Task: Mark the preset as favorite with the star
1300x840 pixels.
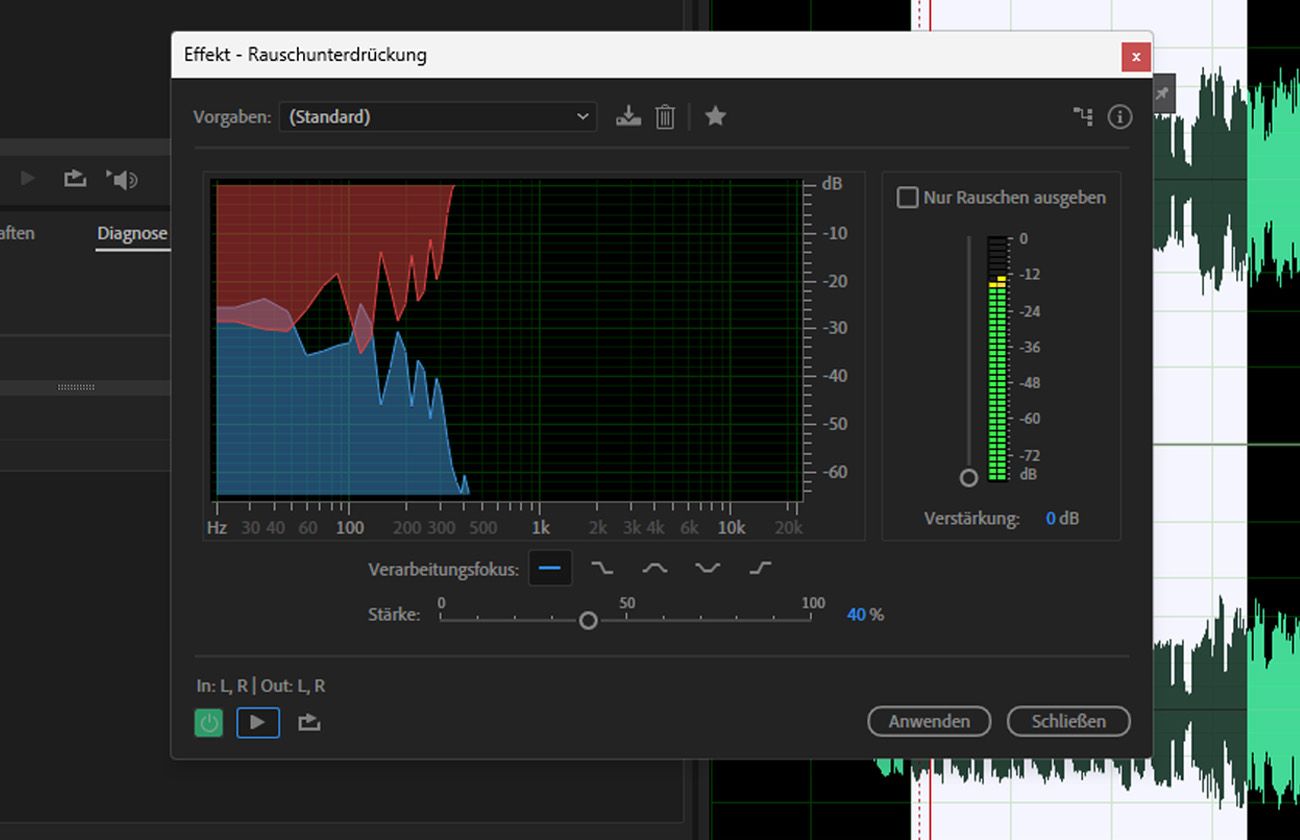Action: click(715, 117)
